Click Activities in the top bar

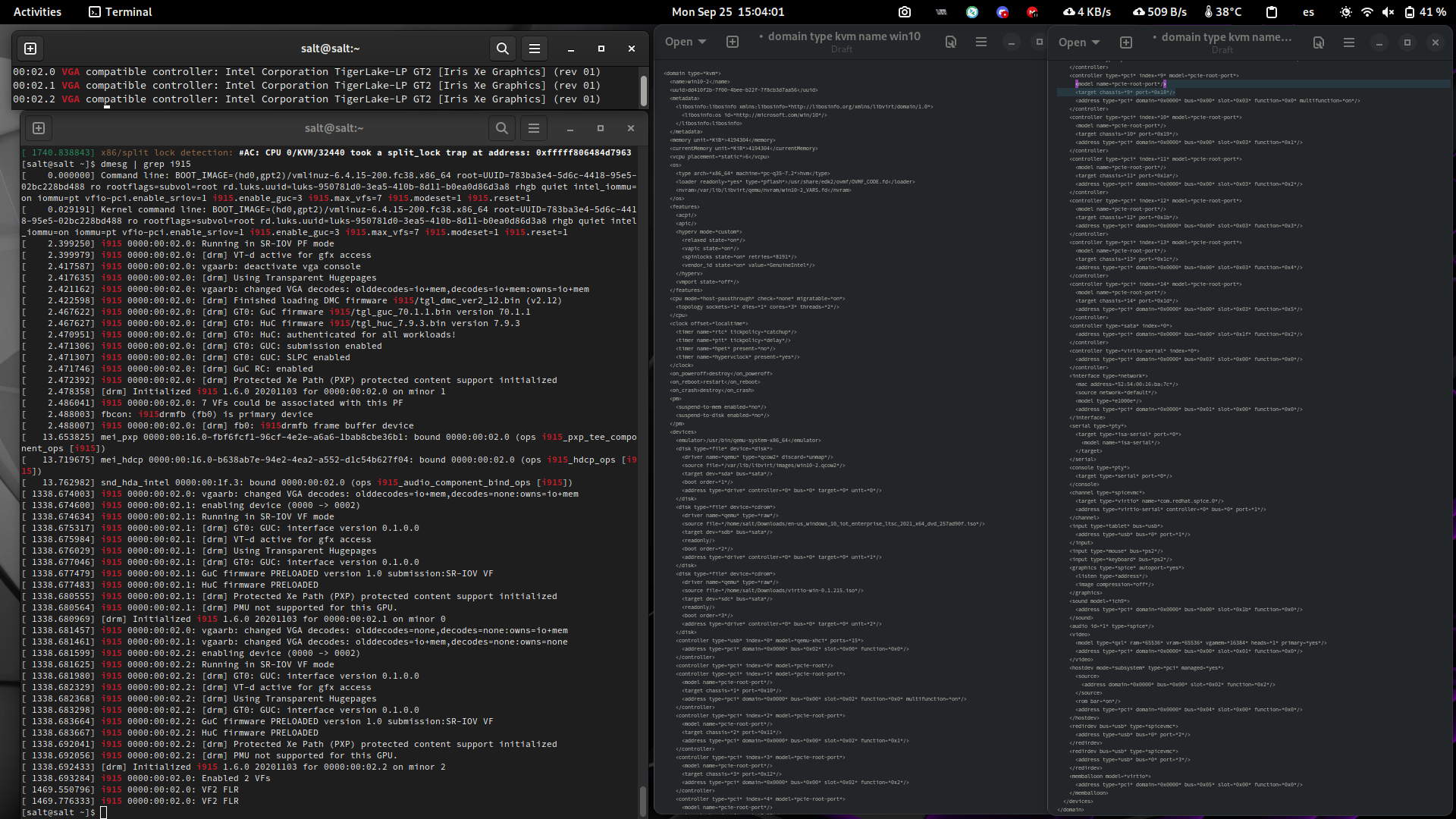pos(36,11)
